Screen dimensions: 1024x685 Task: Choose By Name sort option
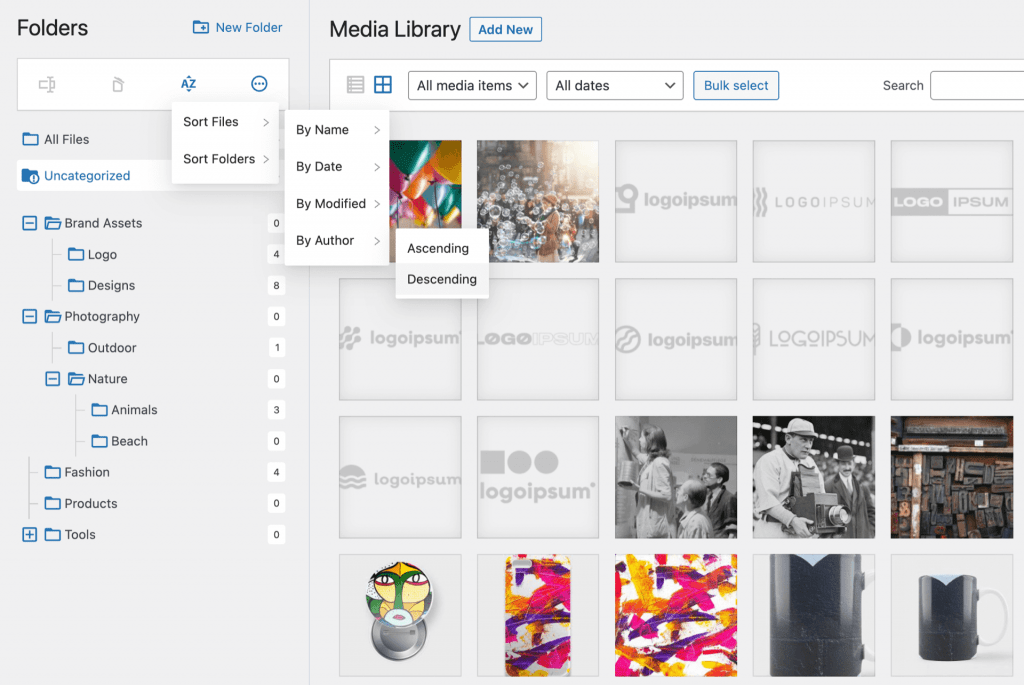tap(337, 130)
